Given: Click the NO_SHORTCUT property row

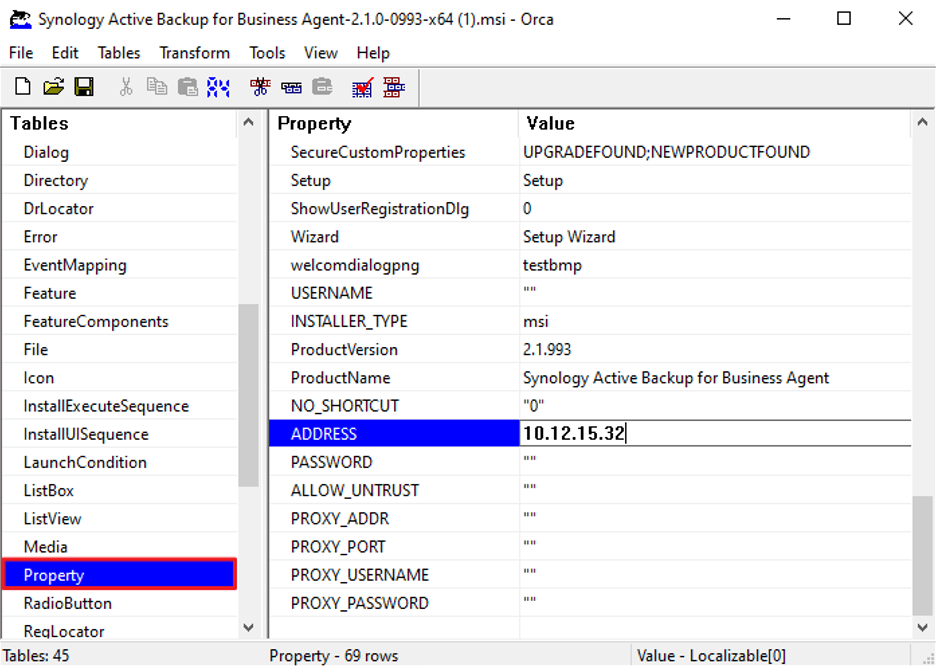Looking at the screenshot, I should click(x=590, y=406).
